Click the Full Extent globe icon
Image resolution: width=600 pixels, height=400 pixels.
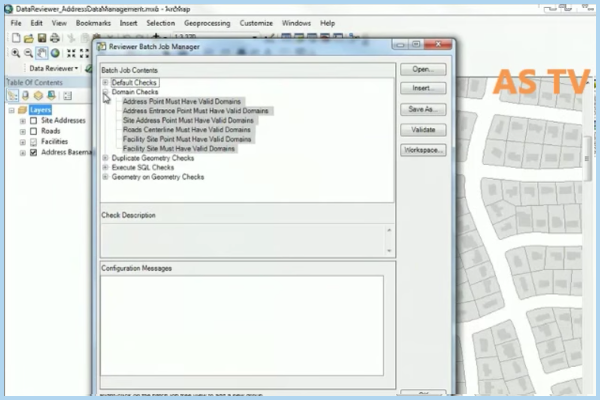(55, 53)
